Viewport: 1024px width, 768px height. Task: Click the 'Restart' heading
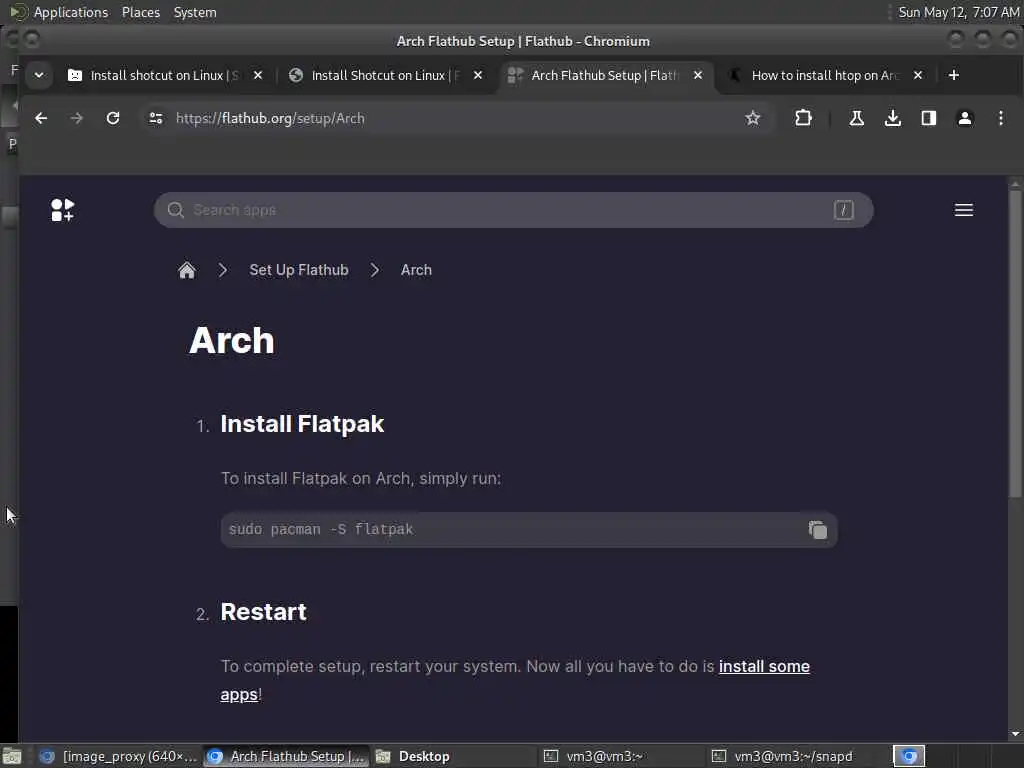point(263,612)
